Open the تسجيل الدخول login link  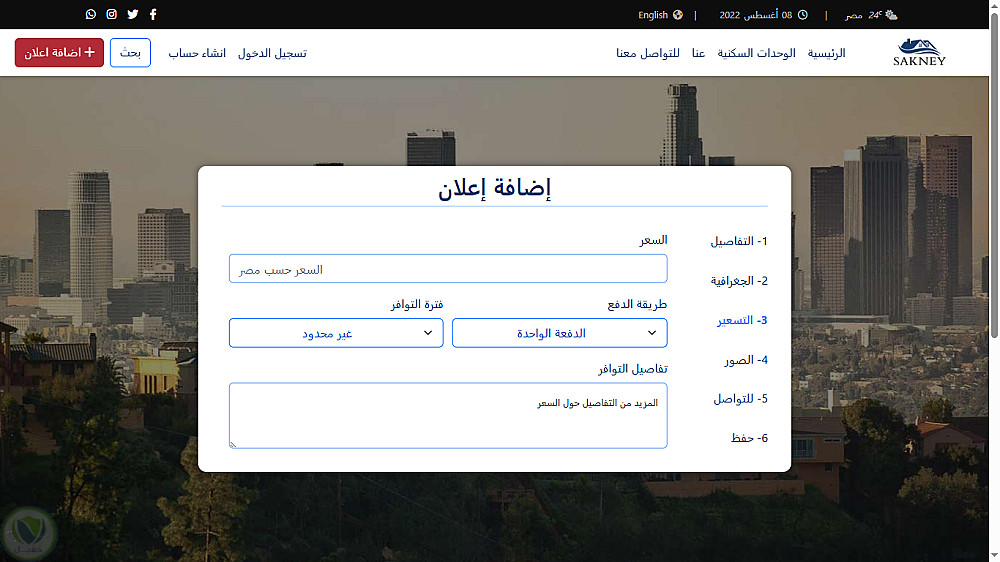click(x=272, y=53)
